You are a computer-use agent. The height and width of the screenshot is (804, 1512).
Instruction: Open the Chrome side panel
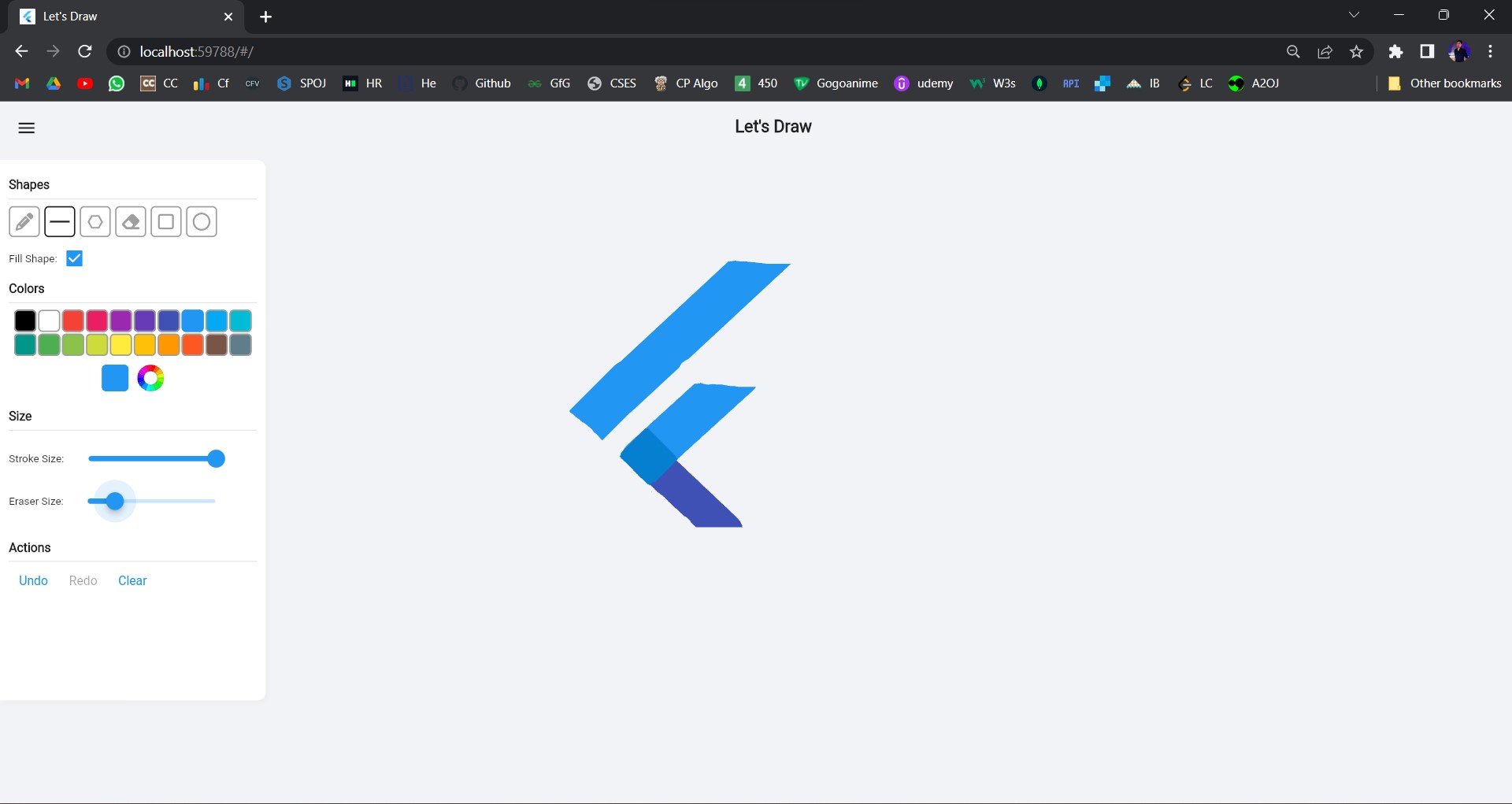click(1427, 52)
